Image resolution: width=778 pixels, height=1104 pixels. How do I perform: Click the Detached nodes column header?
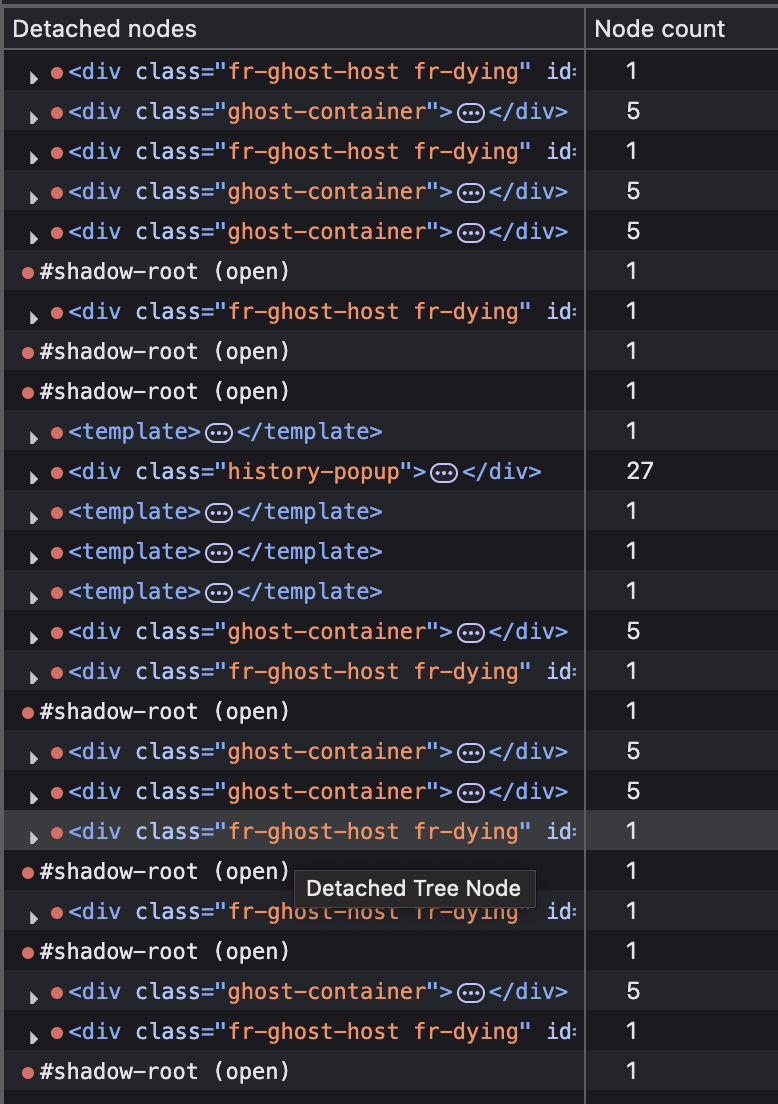105,29
